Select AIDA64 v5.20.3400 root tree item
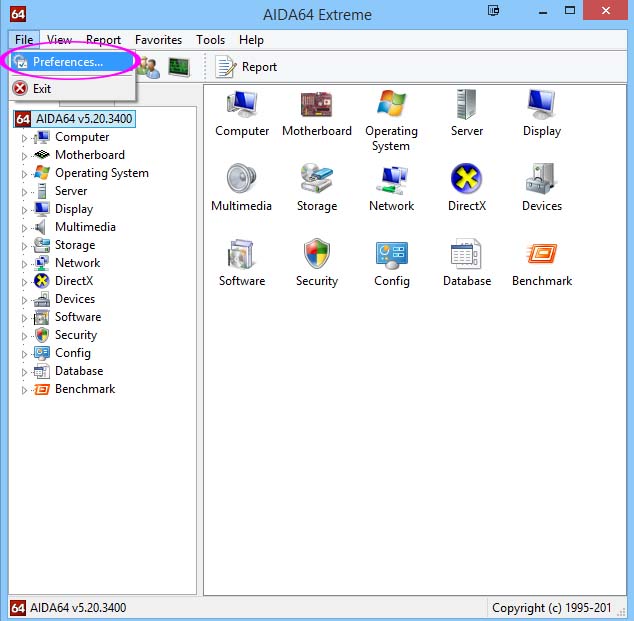 pyautogui.click(x=74, y=119)
